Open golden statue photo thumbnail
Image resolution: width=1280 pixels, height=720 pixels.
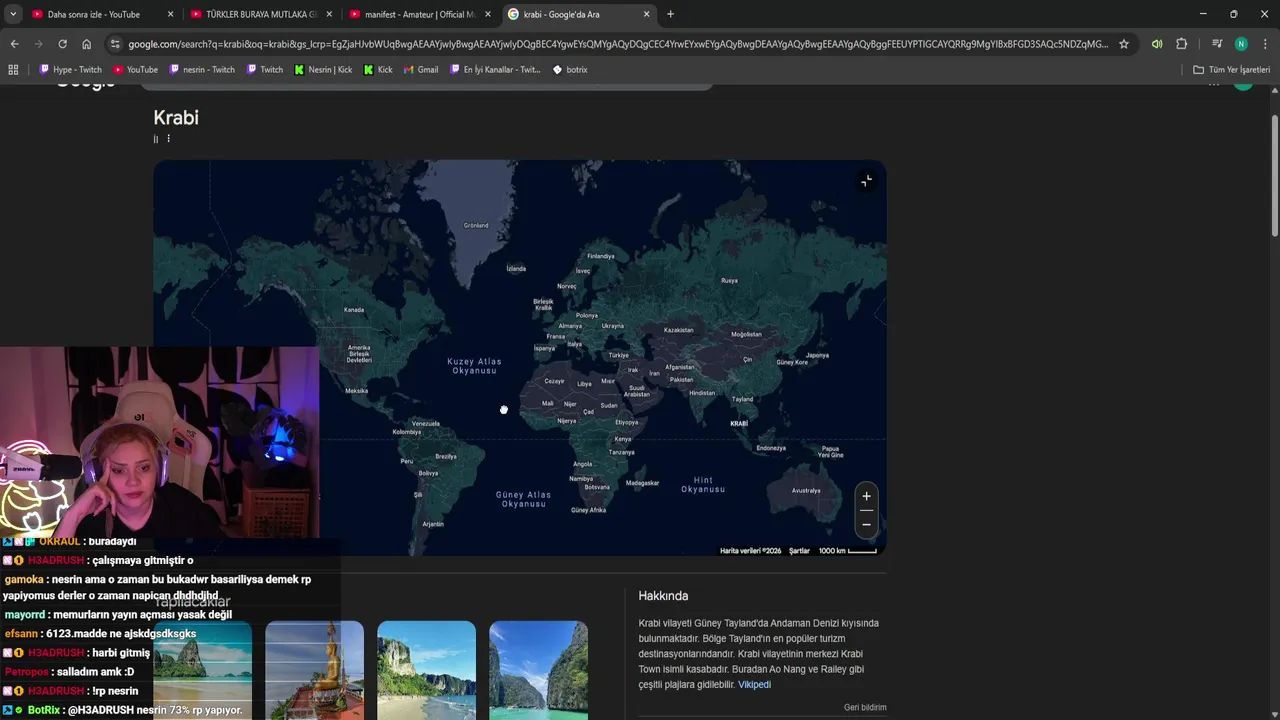314,670
